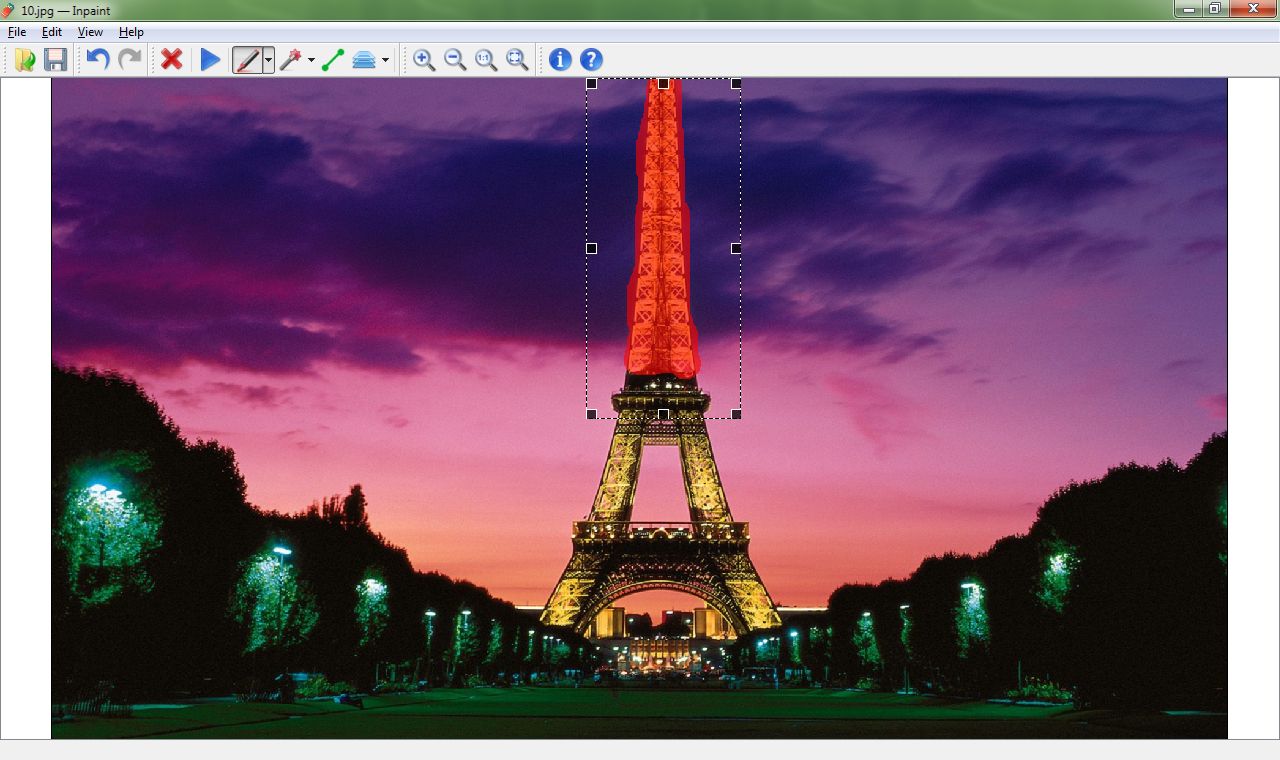Fit image to window zoom
Screen dimensions: 1280x760
(x=517, y=60)
